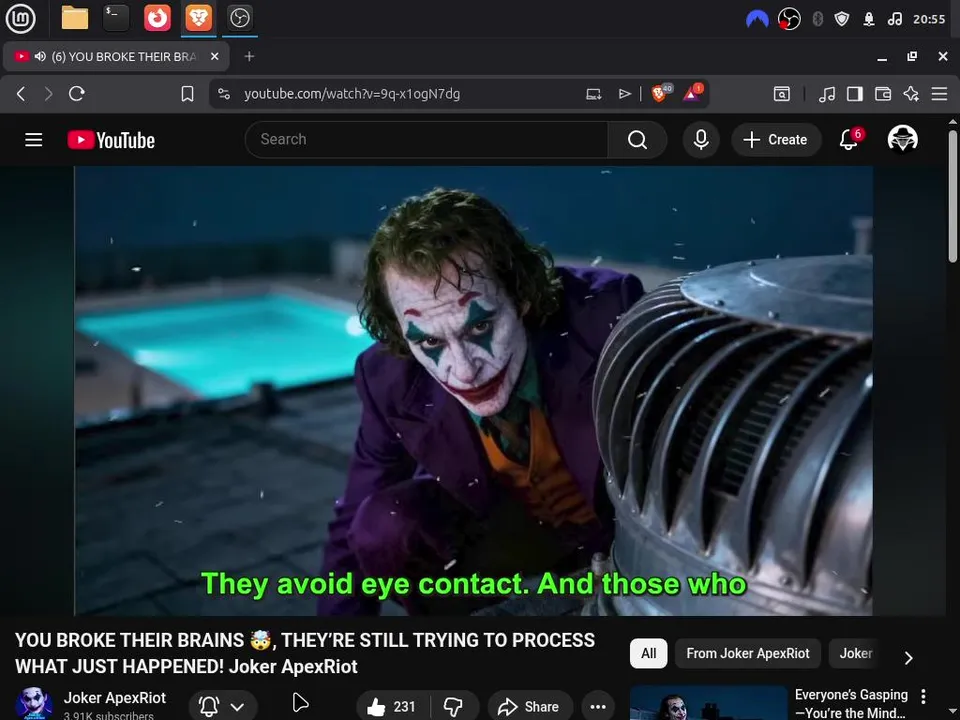Mute the tab via its speaker icon
Viewport: 960px width, 720px height.
40,56
